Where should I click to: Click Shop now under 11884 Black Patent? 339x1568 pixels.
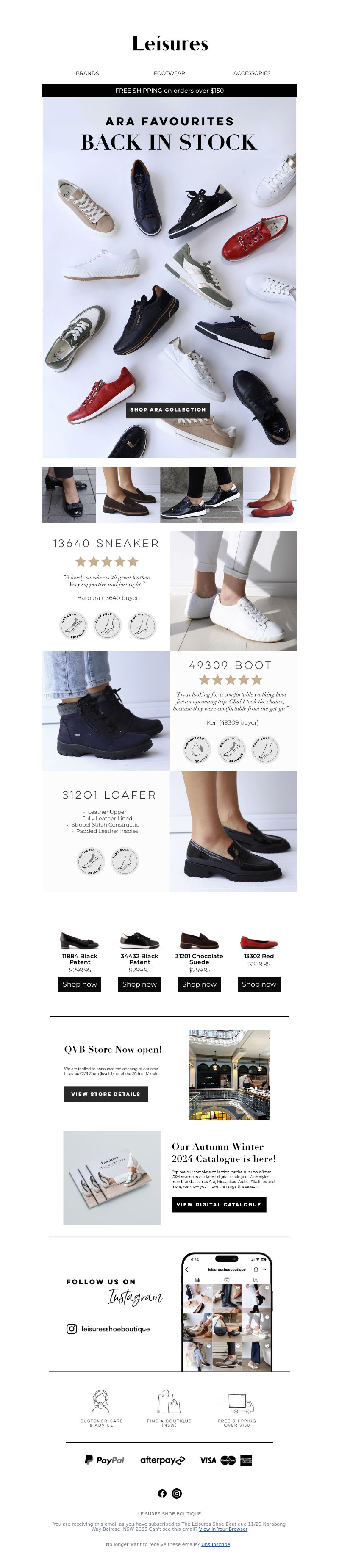[x=80, y=984]
